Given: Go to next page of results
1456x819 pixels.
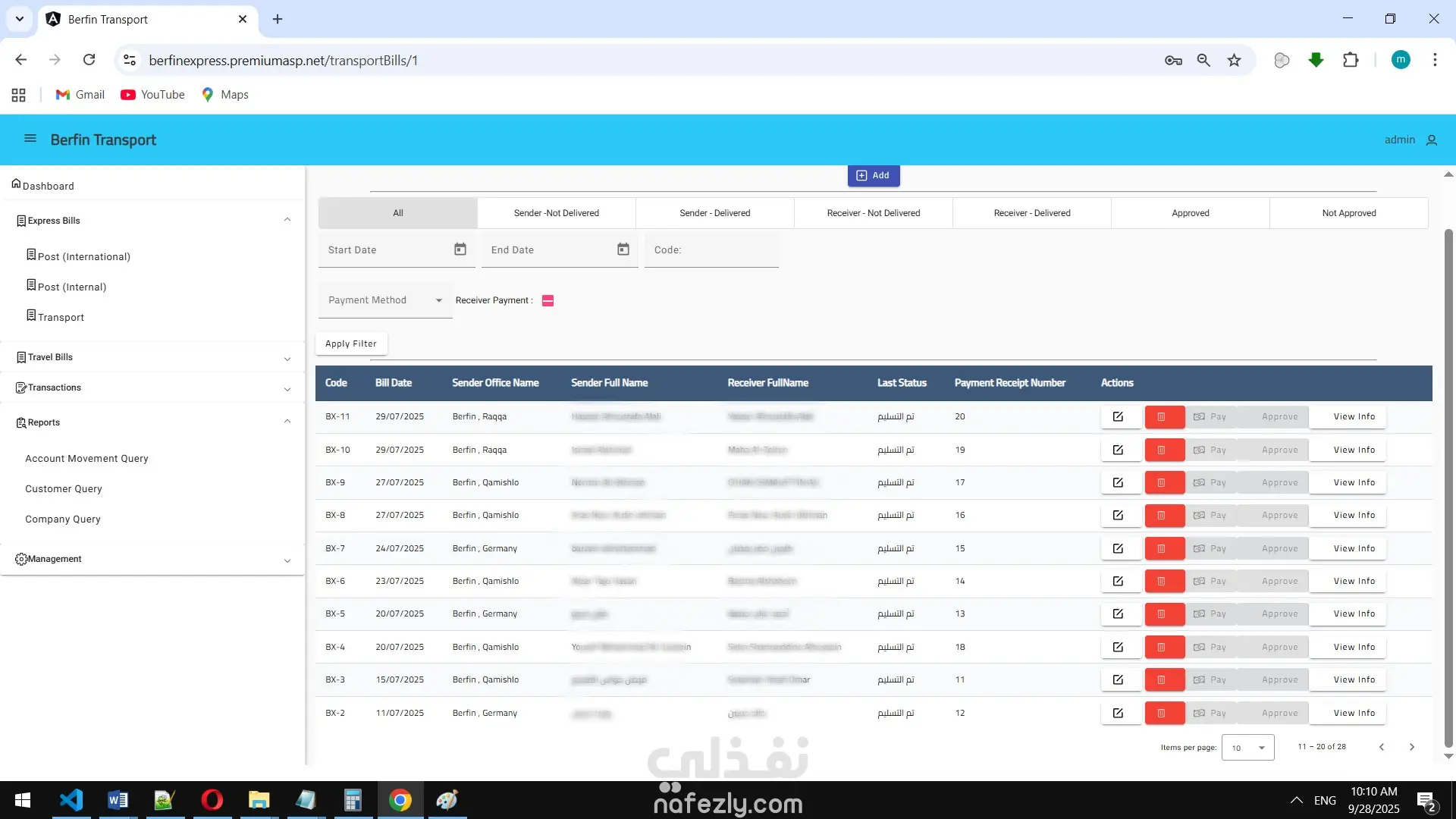Looking at the screenshot, I should point(1412,747).
